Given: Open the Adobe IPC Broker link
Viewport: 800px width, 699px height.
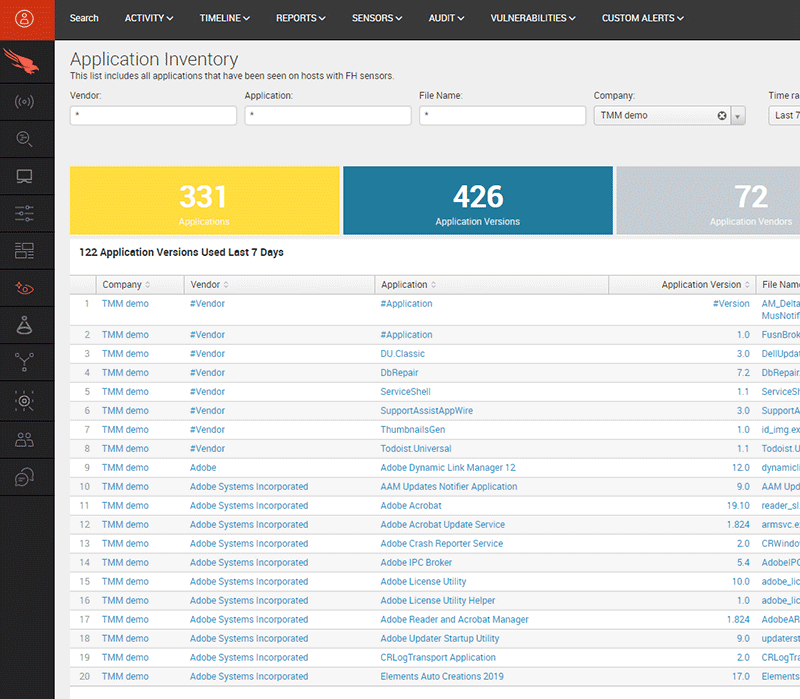Looking at the screenshot, I should (416, 562).
